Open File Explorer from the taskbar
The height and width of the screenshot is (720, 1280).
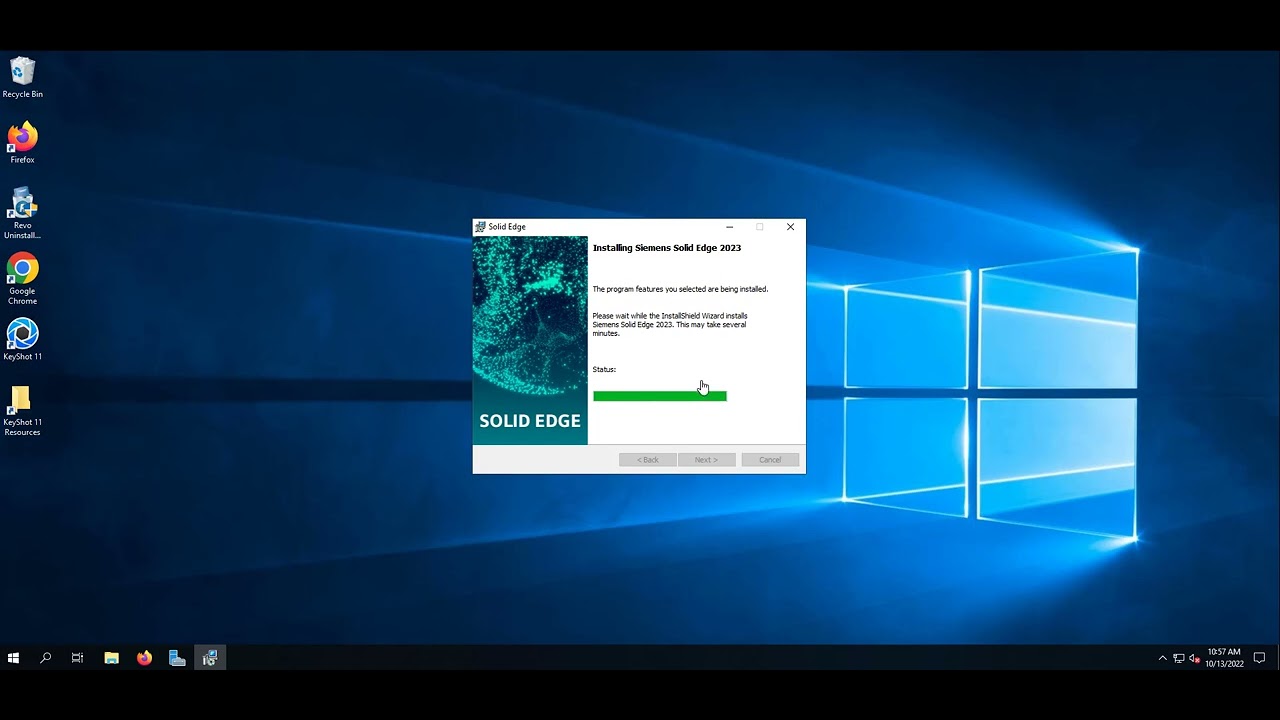(x=111, y=658)
